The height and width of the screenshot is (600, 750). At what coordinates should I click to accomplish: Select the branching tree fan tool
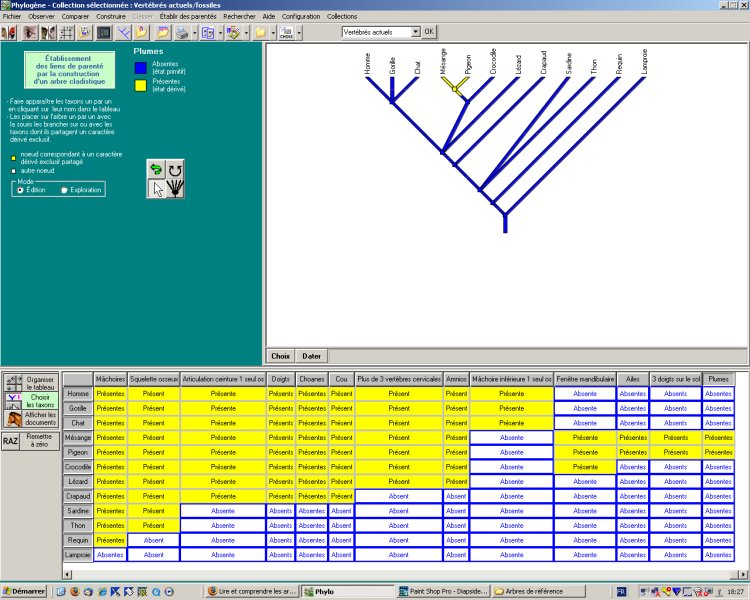click(x=175, y=189)
